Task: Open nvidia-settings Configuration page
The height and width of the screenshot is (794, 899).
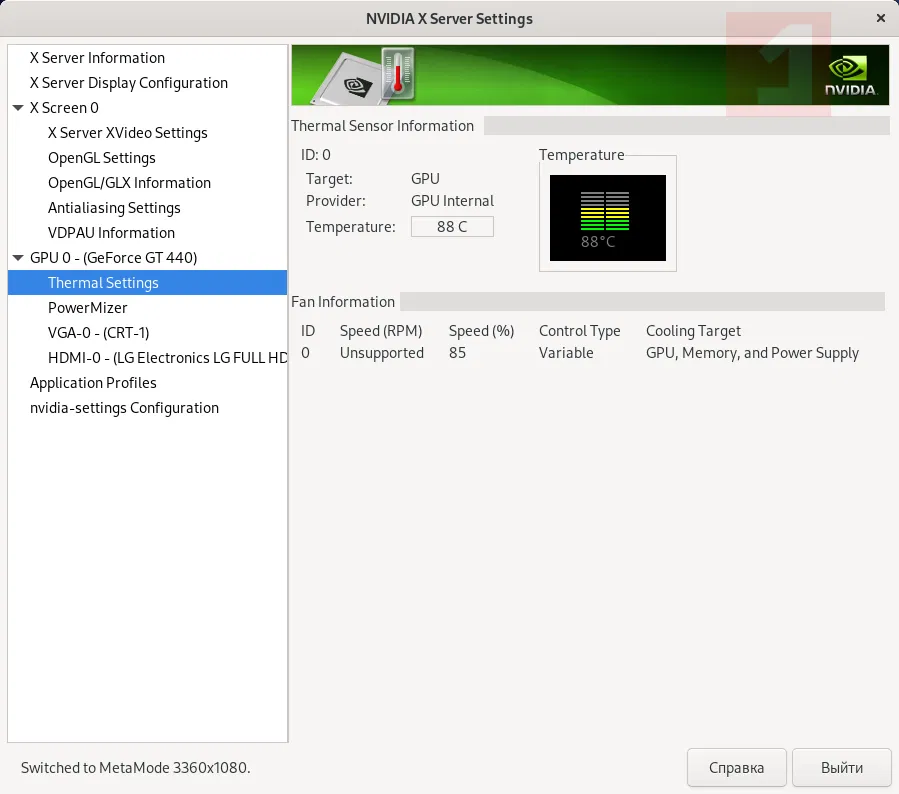Action: (124, 408)
